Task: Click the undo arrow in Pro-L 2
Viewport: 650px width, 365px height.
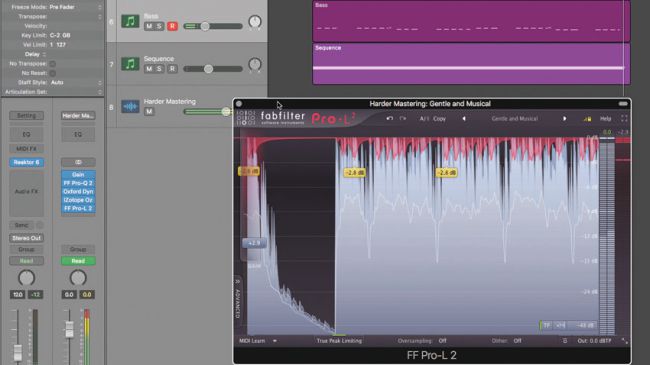Action: pos(390,119)
